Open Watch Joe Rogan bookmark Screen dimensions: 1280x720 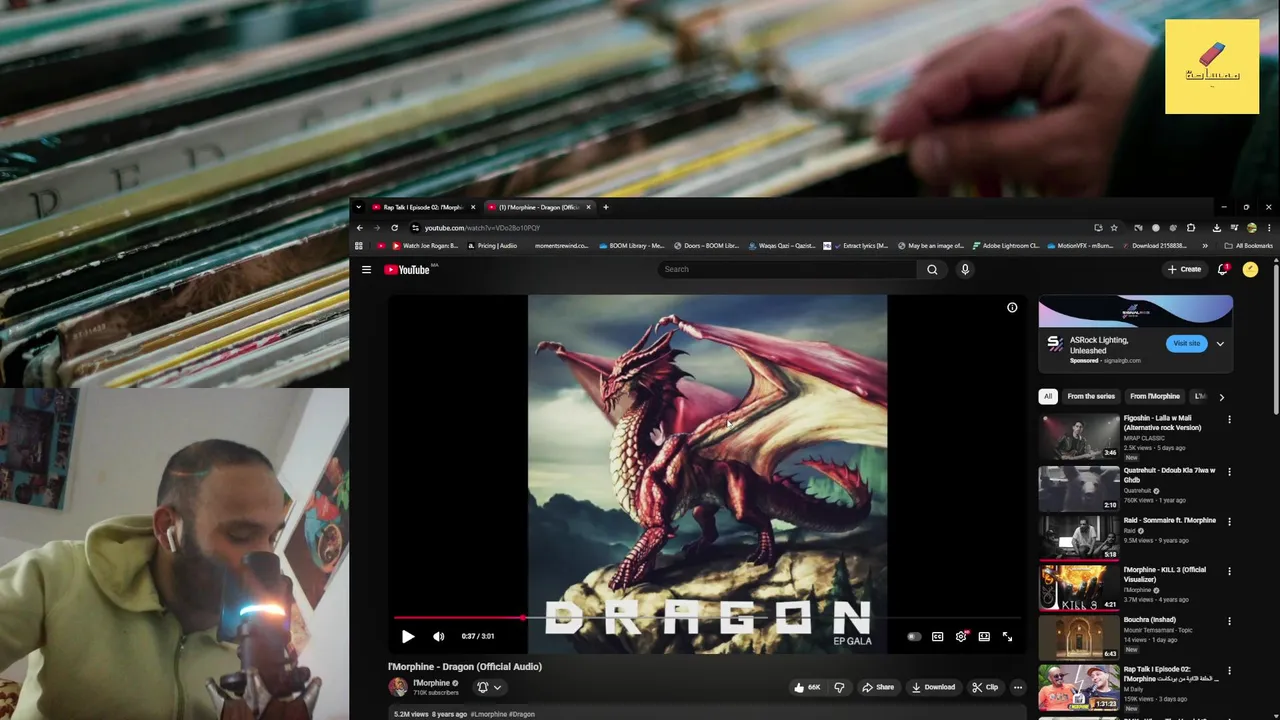pos(425,245)
